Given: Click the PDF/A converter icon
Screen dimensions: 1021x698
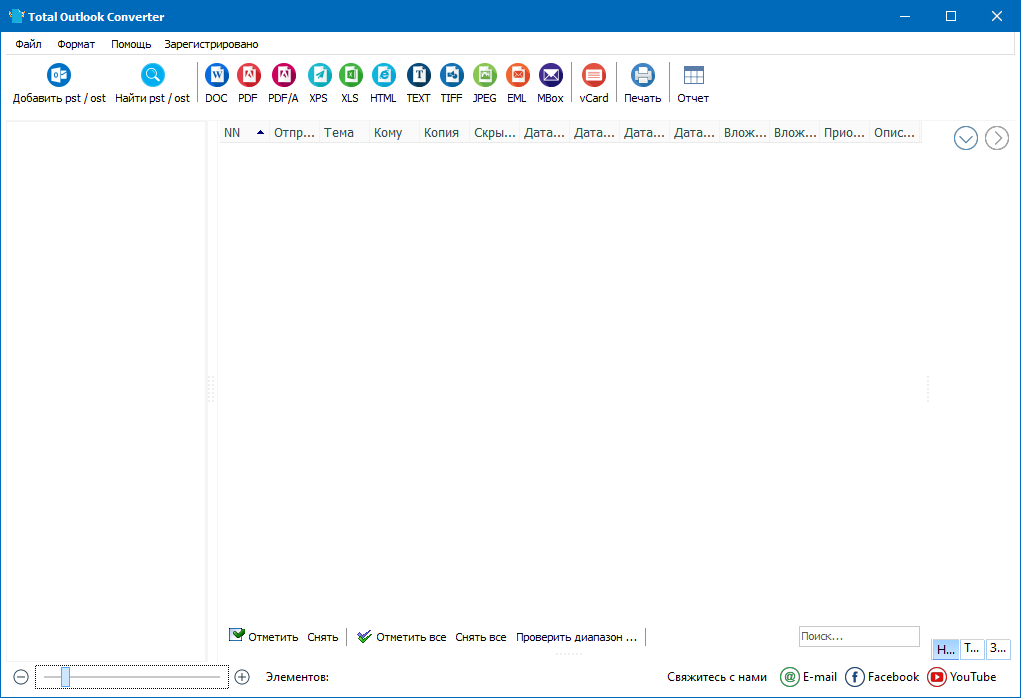Looking at the screenshot, I should click(x=284, y=74).
